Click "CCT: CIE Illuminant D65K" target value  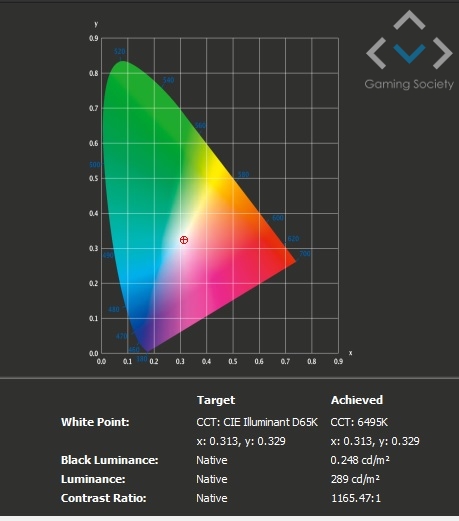(257, 422)
